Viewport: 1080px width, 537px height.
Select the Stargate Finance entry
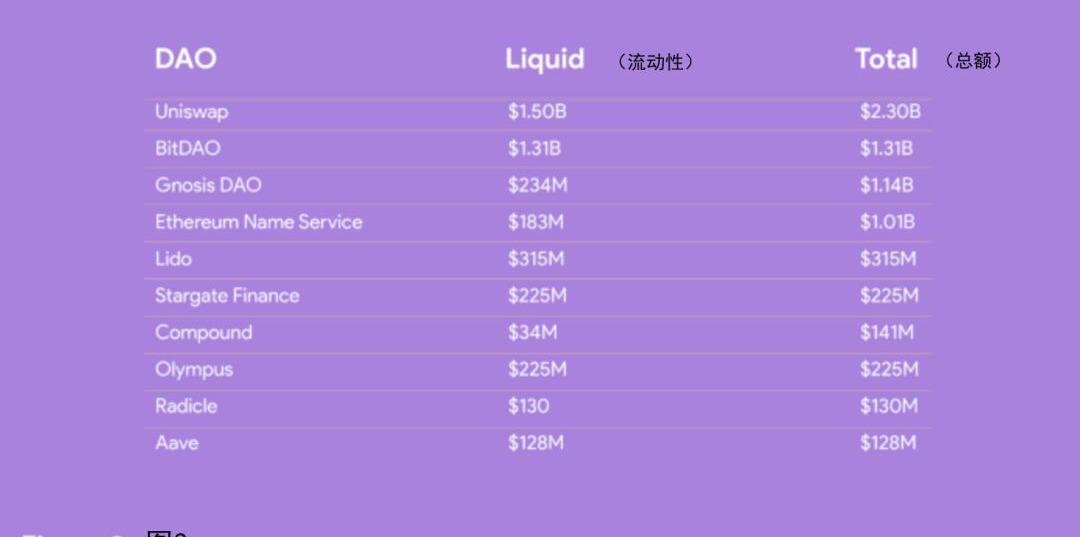tap(226, 296)
